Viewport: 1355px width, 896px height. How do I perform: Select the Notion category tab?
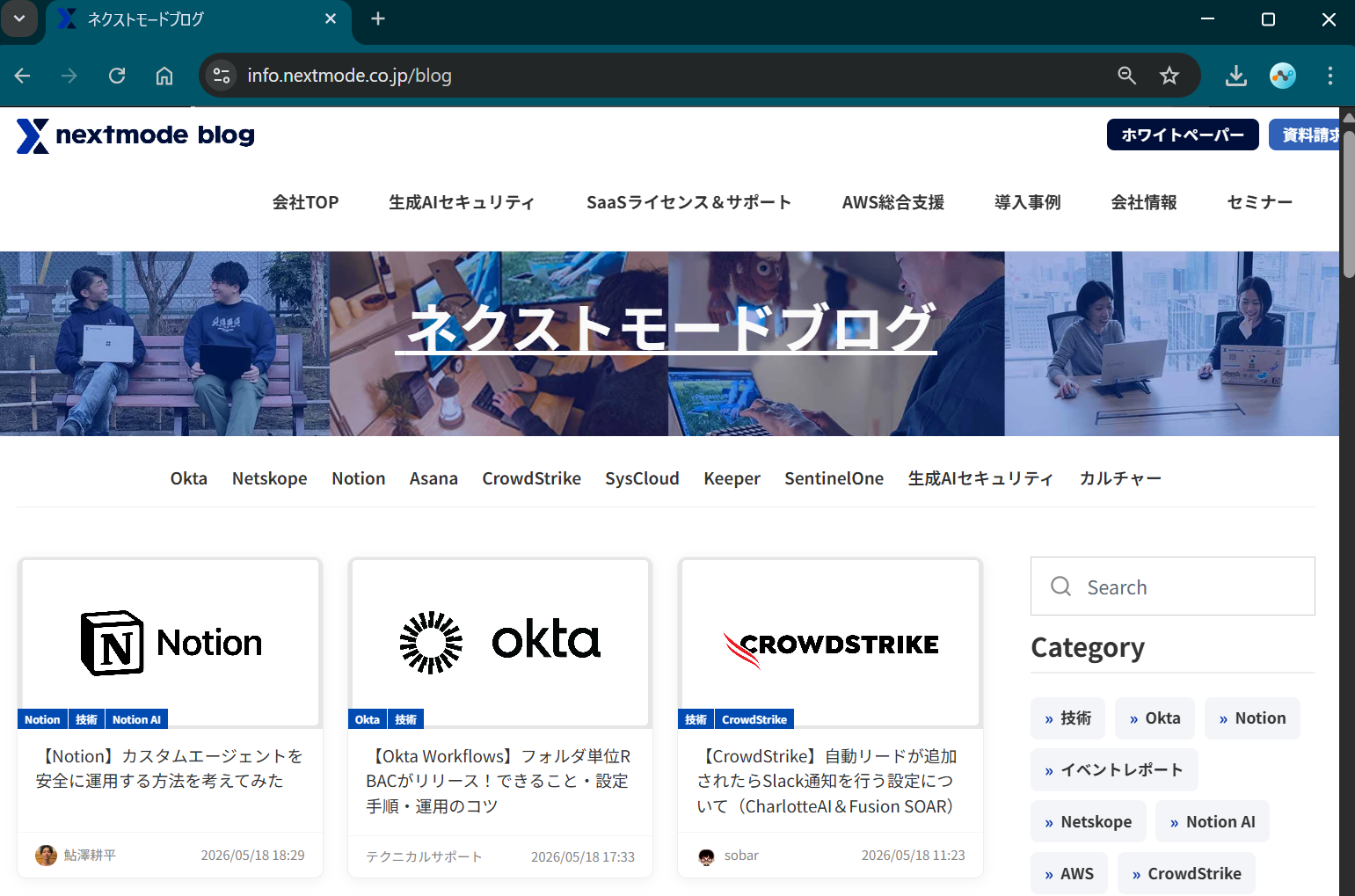point(359,478)
